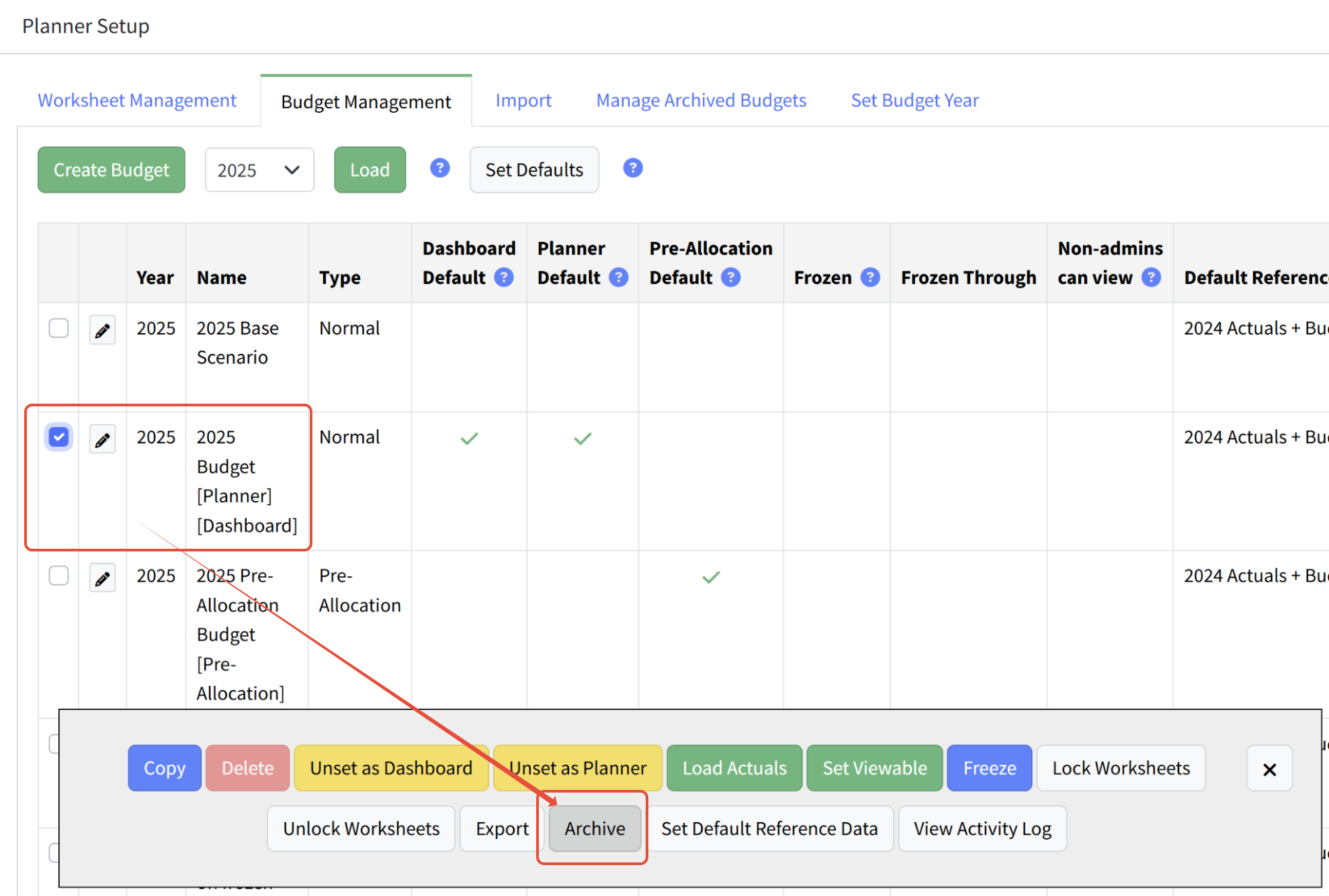Check the 2025 Pre-Allocation Budget checkbox
1329x896 pixels.
point(59,576)
